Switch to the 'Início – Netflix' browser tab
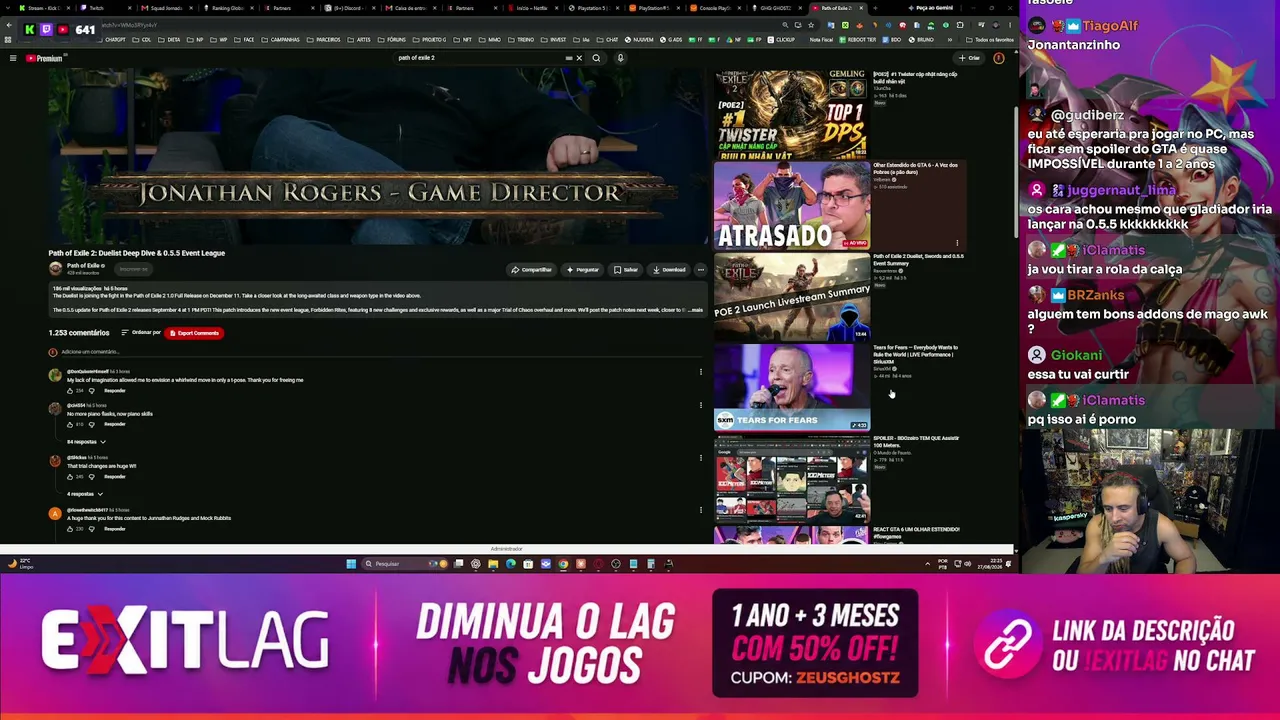This screenshot has height=720, width=1280. 532,8
